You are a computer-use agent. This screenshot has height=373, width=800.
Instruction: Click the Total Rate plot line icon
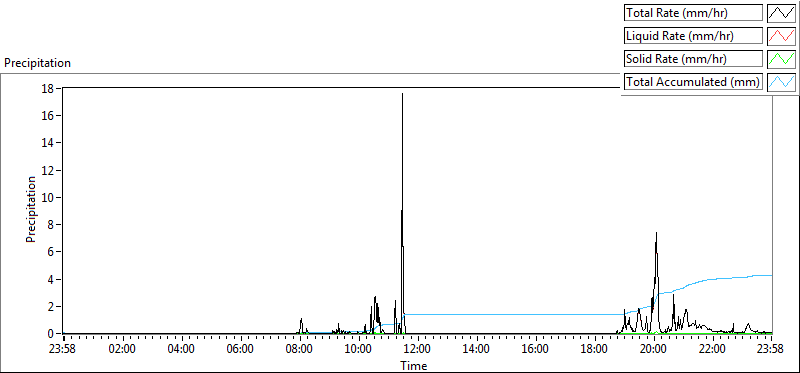click(782, 13)
